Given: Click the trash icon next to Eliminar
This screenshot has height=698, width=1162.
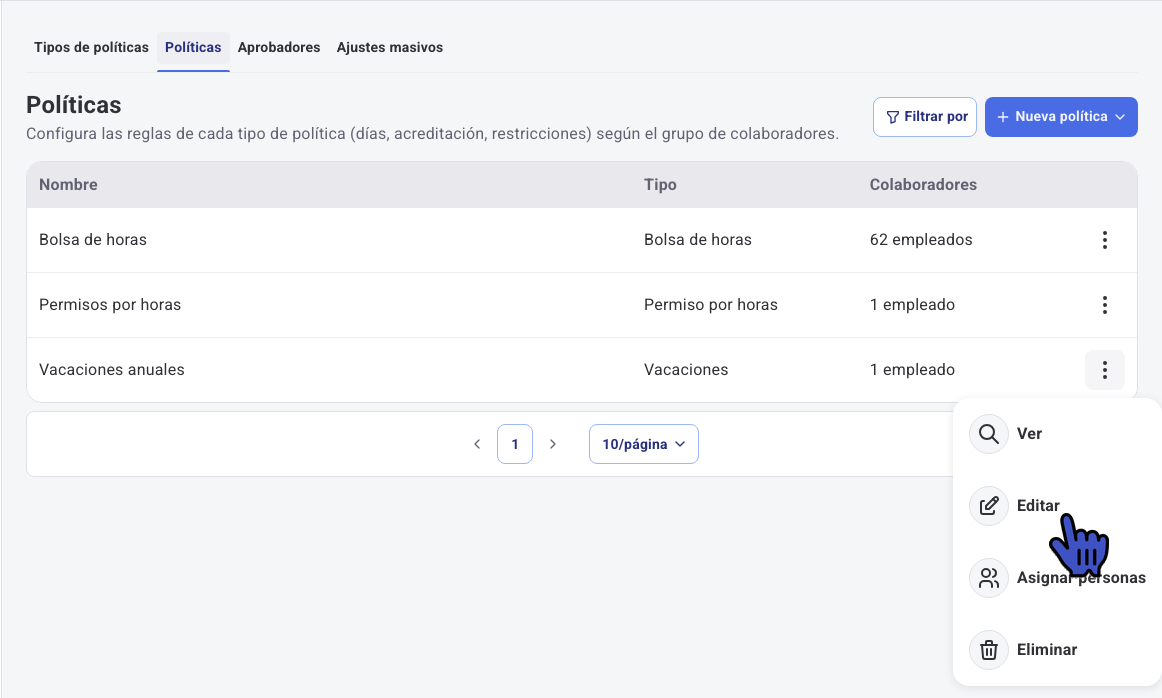Looking at the screenshot, I should click(989, 650).
